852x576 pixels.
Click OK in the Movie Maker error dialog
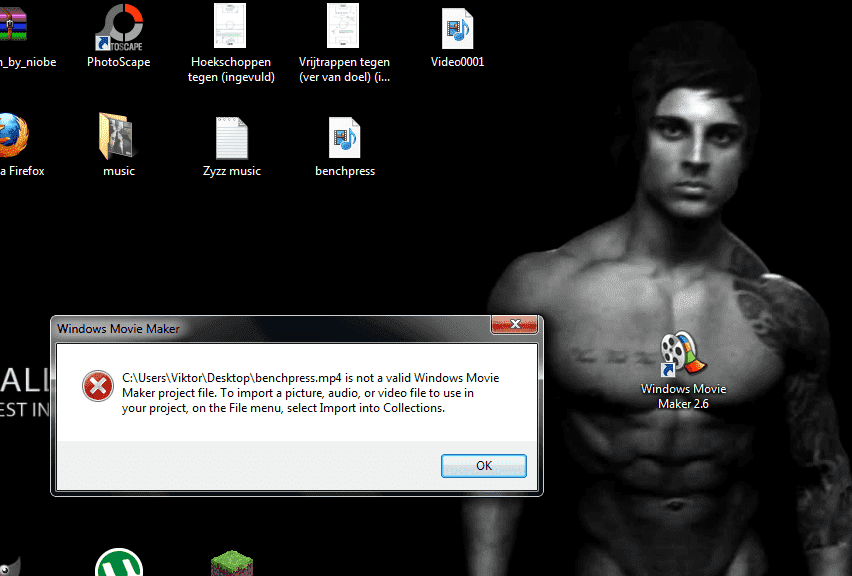point(484,465)
